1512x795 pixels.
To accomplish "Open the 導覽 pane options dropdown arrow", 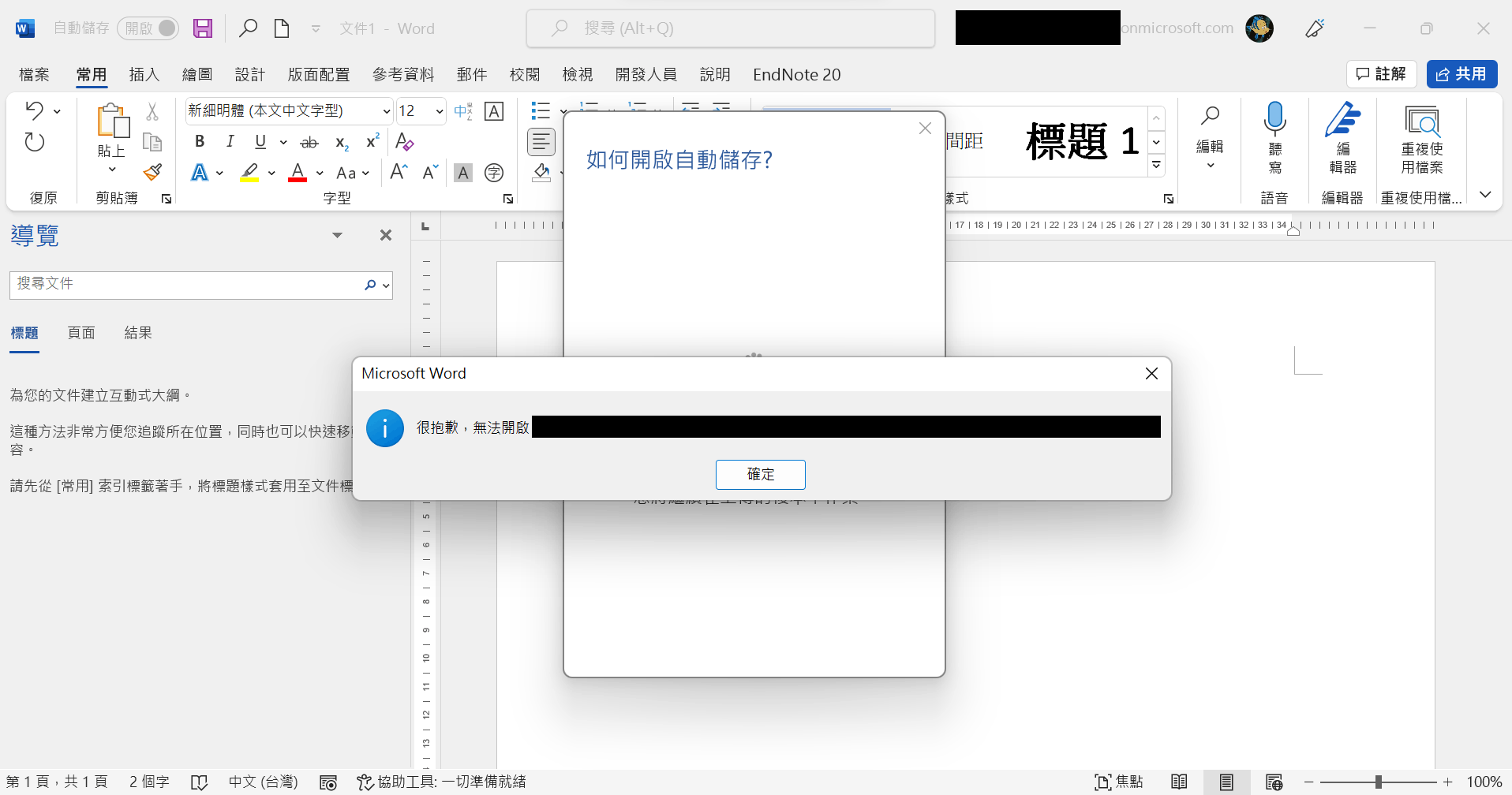I will 337,235.
